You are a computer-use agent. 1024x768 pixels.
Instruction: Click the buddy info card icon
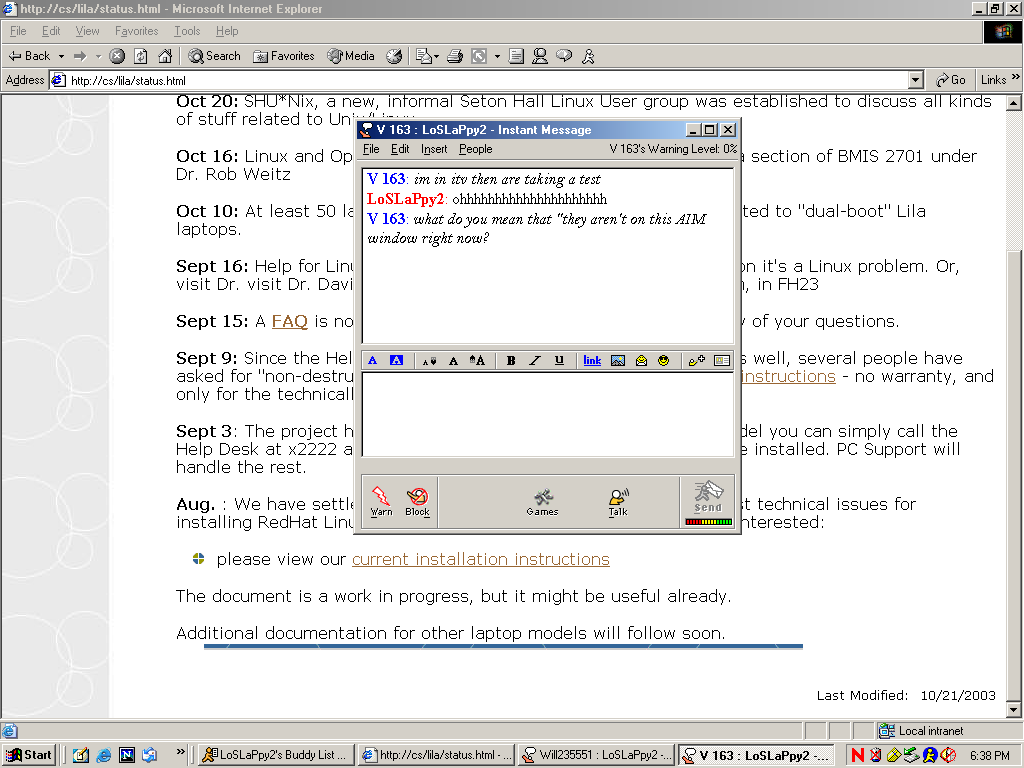[722, 360]
